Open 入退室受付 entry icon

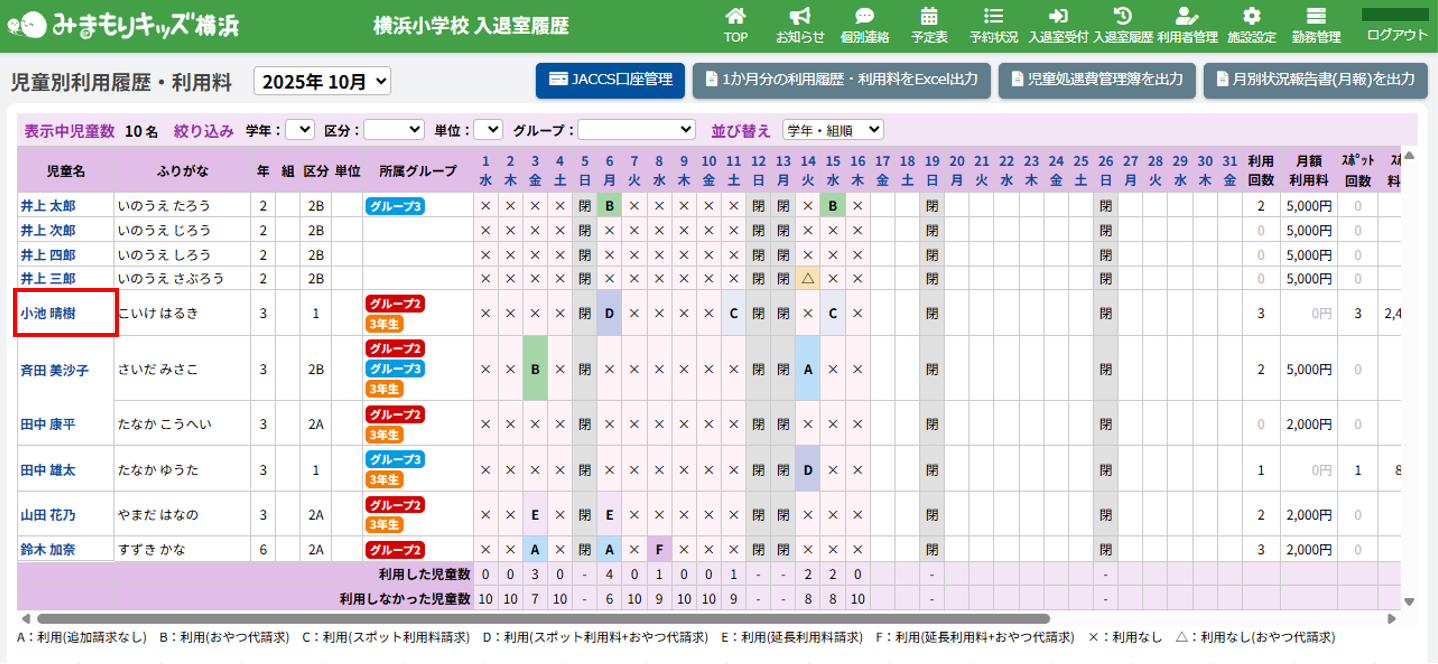tap(1058, 25)
